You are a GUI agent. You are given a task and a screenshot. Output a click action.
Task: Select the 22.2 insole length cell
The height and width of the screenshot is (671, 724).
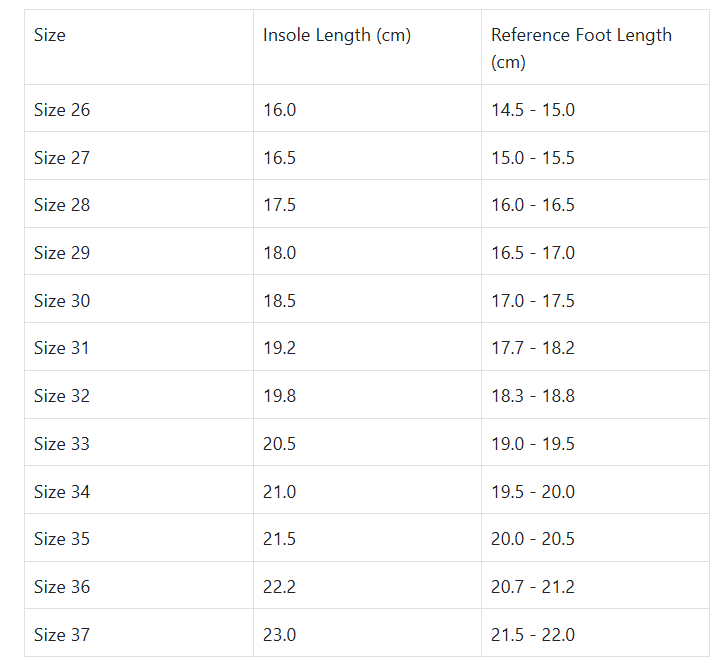tap(280, 587)
